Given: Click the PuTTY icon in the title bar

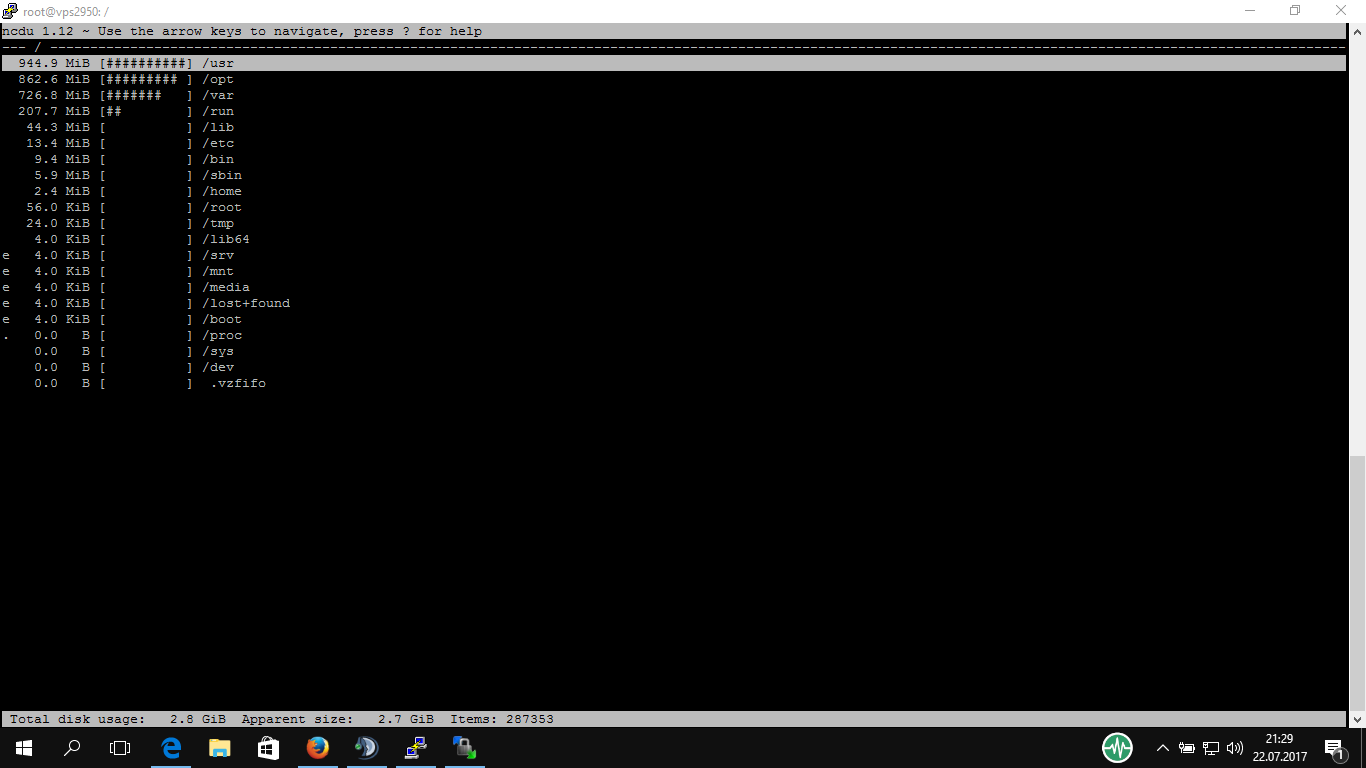Looking at the screenshot, I should (10, 11).
